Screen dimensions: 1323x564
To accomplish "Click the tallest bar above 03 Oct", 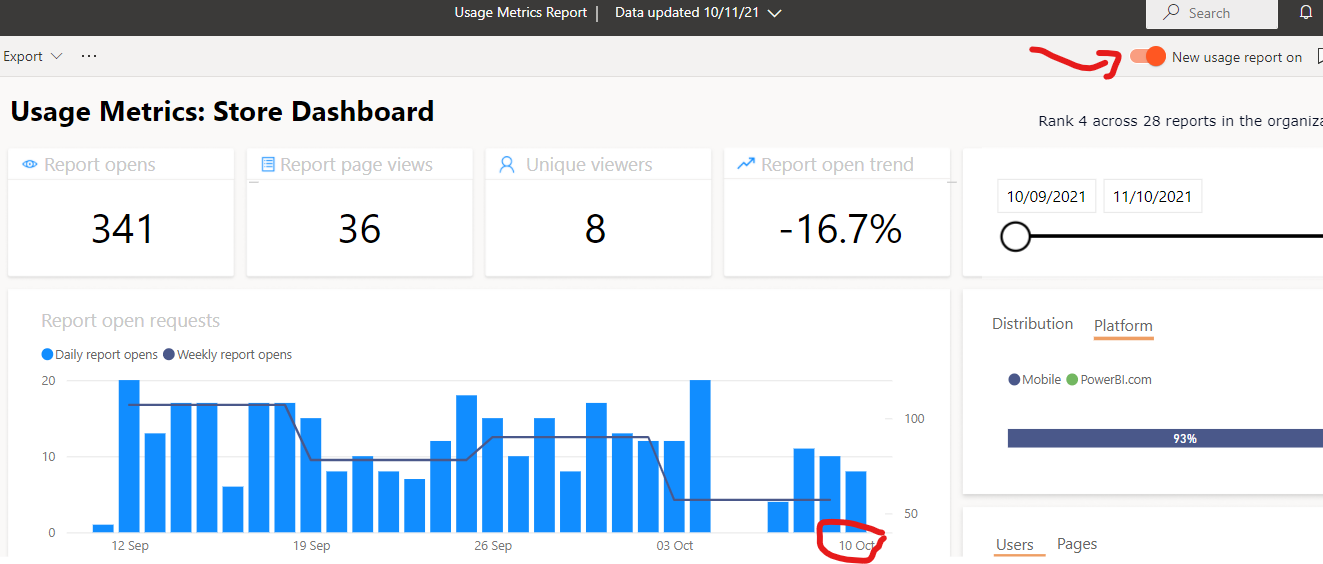I will pos(700,456).
